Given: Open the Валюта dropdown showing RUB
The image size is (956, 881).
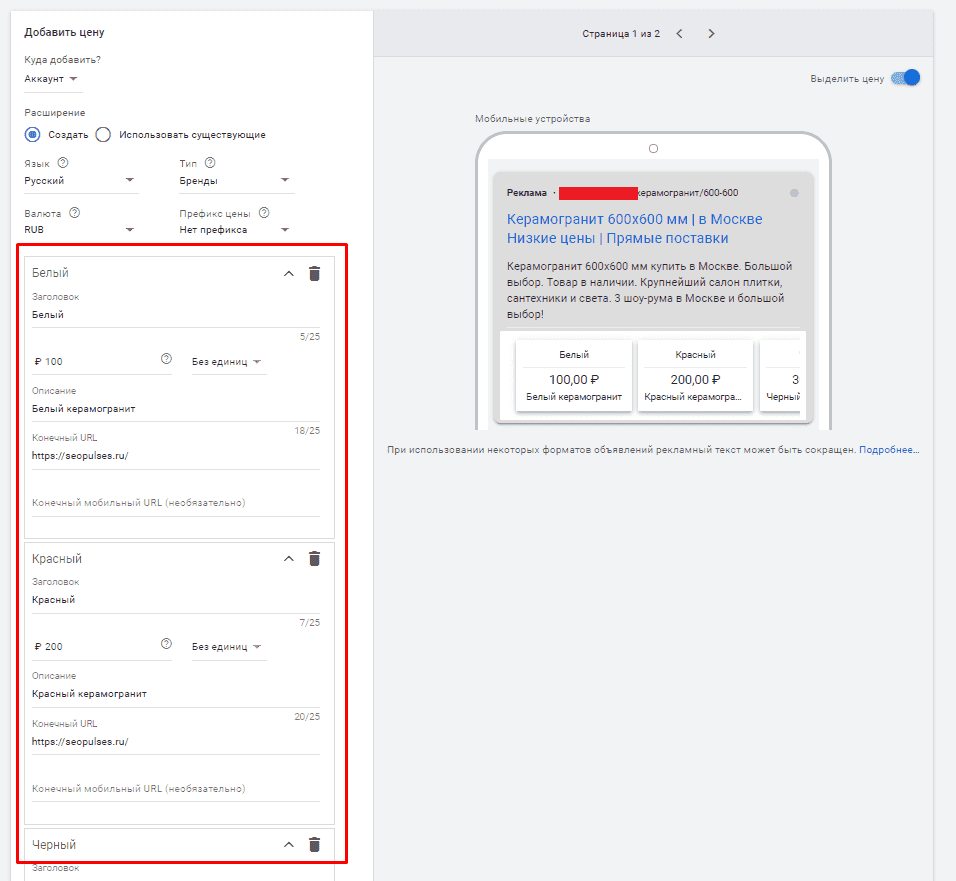Looking at the screenshot, I should [81, 230].
